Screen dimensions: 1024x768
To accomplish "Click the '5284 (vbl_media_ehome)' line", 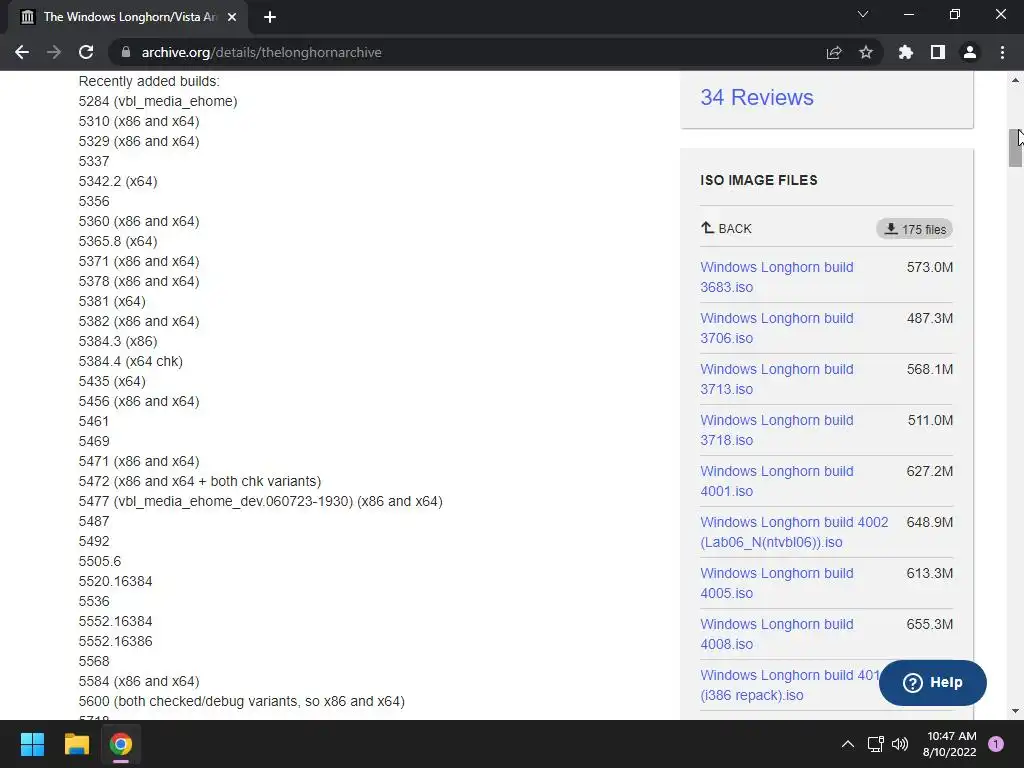I will tap(158, 101).
